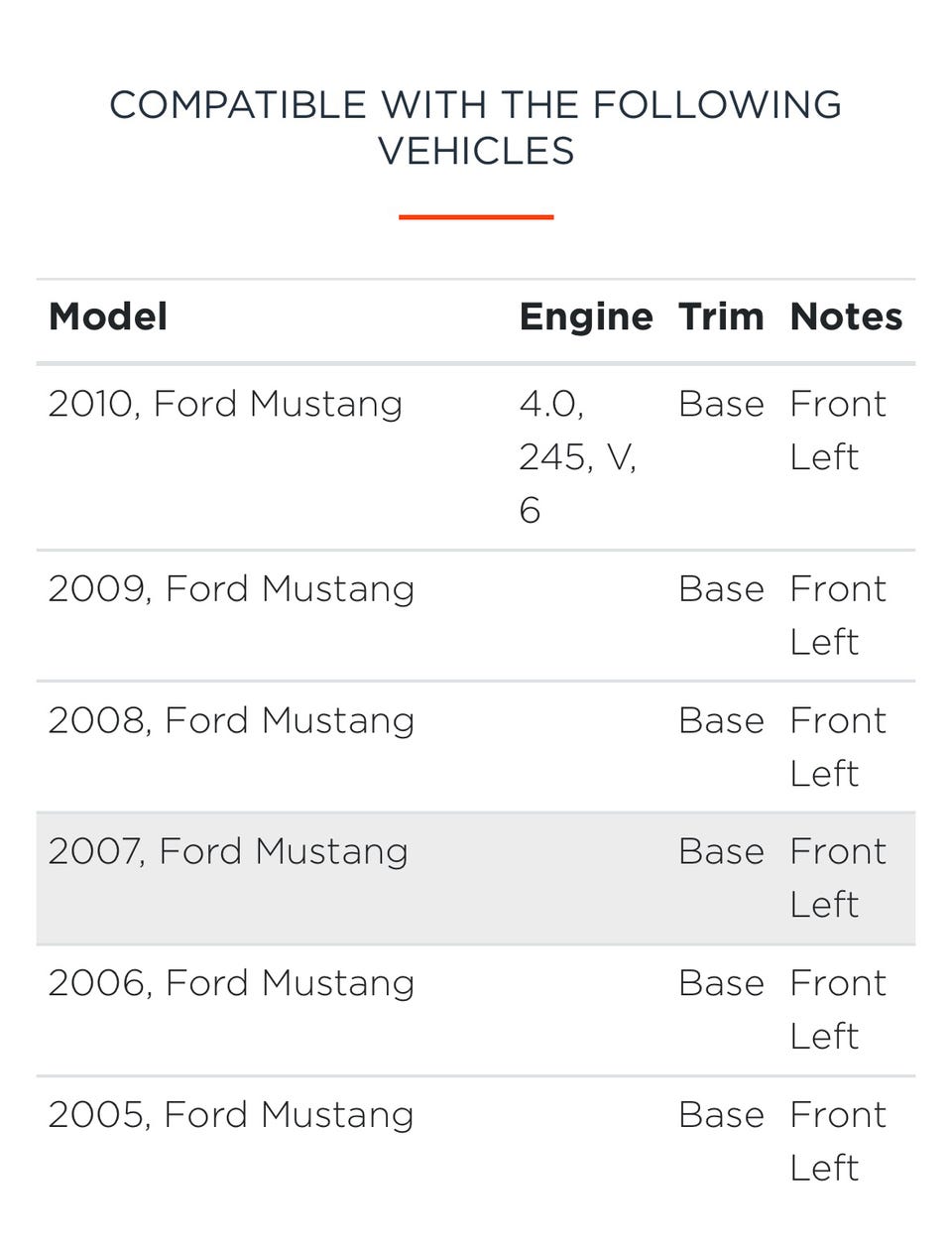Click the Engine column header
Image resolution: width=952 pixels, height=1253 pixels.
coord(585,317)
